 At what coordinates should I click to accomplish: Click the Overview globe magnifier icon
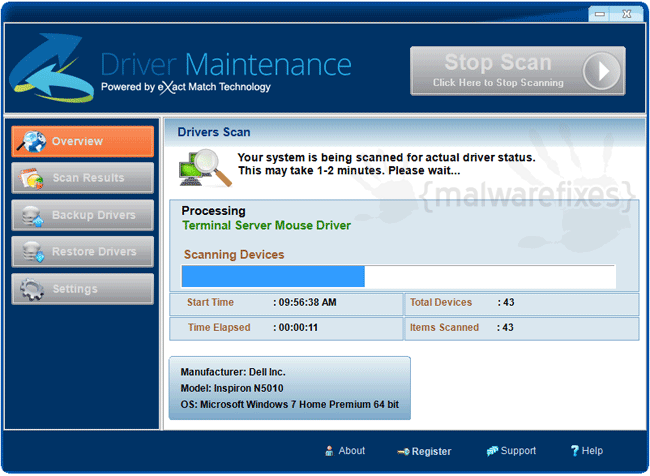pyautogui.click(x=32, y=141)
